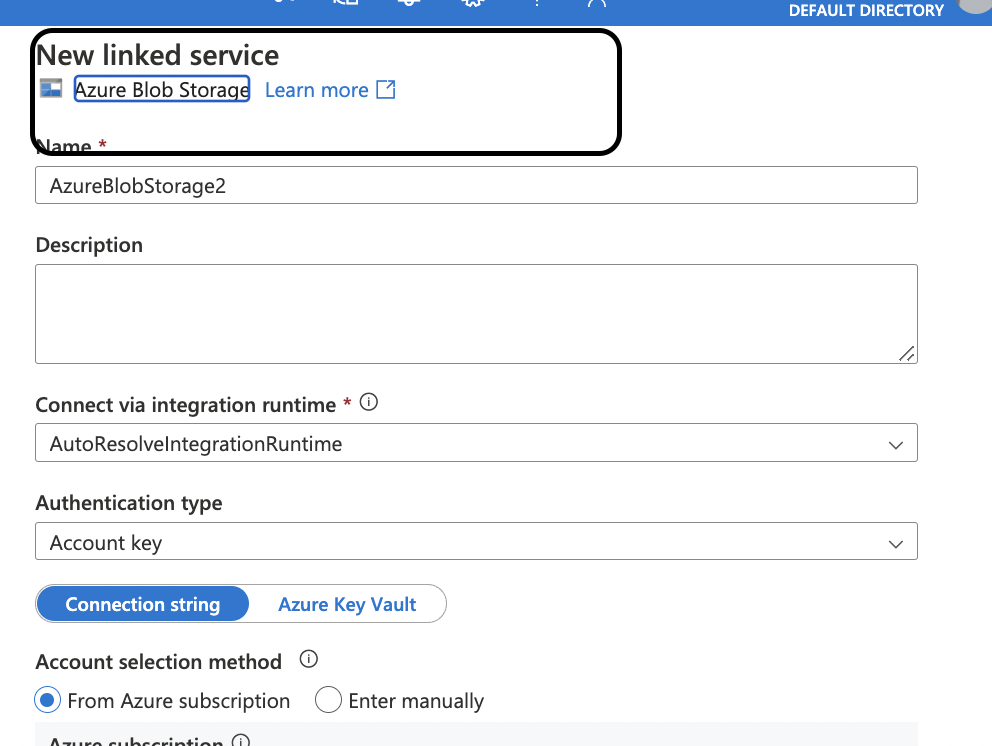
Task: Click the help question-mark icon
Action: pos(537,4)
